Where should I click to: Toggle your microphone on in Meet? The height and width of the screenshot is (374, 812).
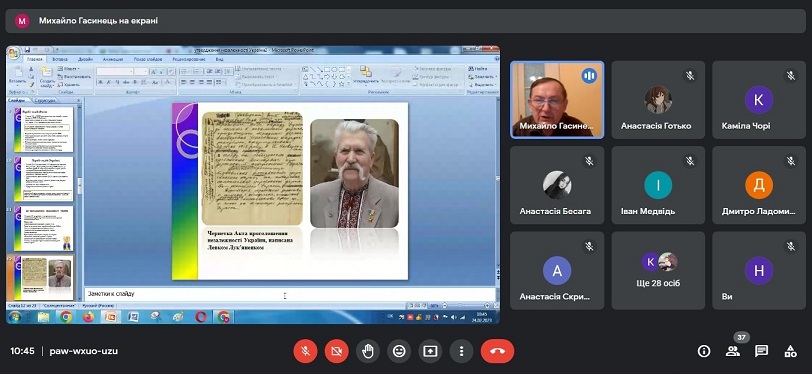(306, 351)
